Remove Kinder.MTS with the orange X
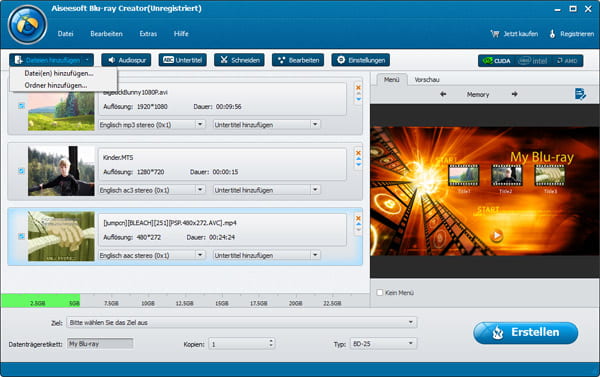Screen dimensions: 600x377 point(359,153)
